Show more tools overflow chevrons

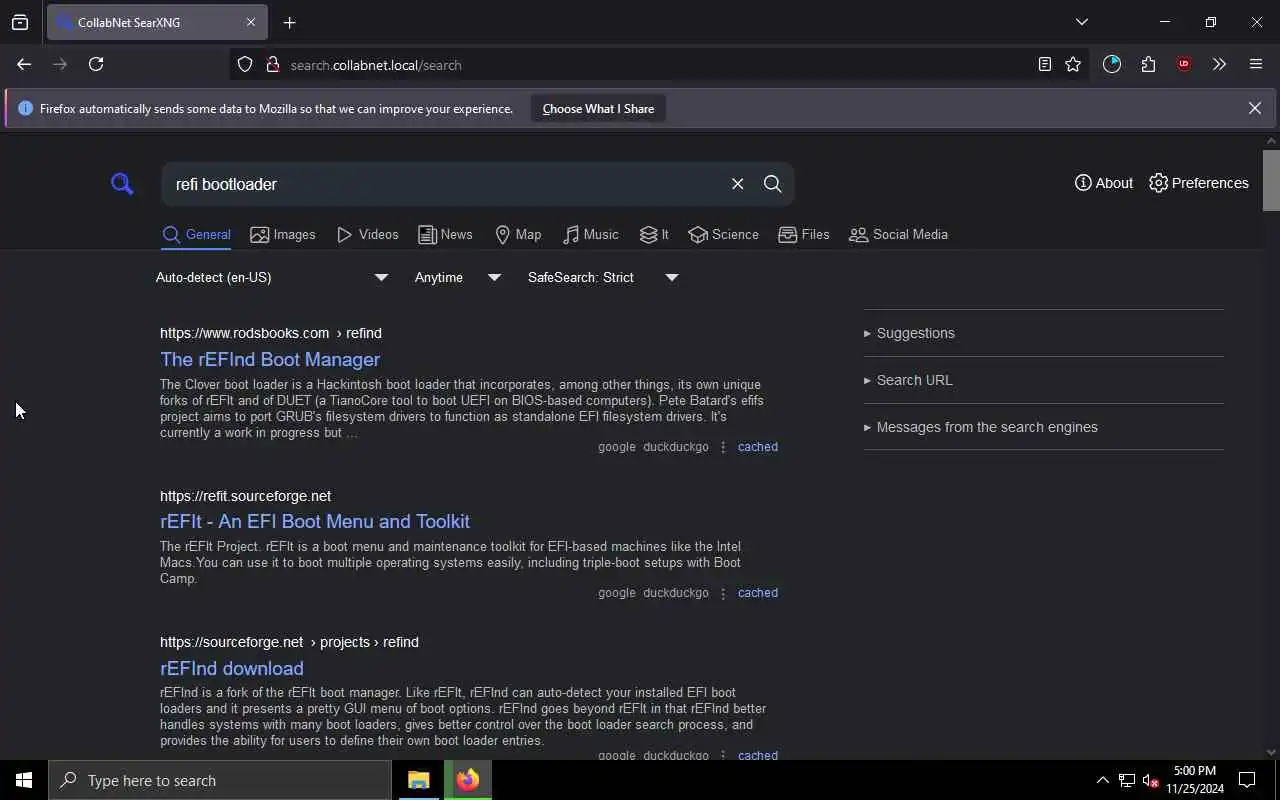tap(1219, 64)
